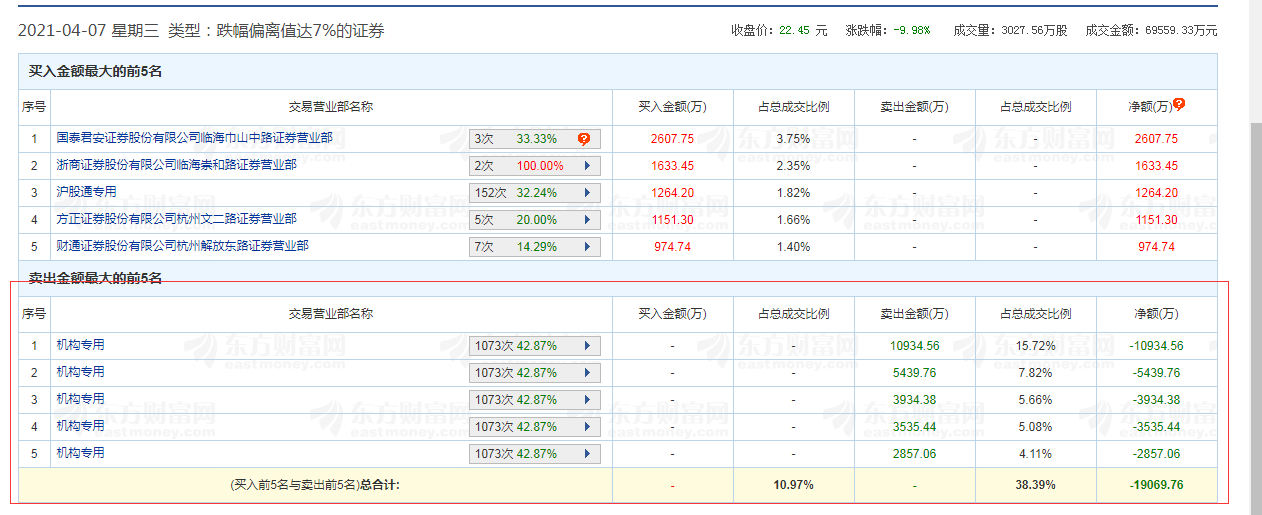Click the 卖出金额(万) header in the sell table

pos(914,314)
